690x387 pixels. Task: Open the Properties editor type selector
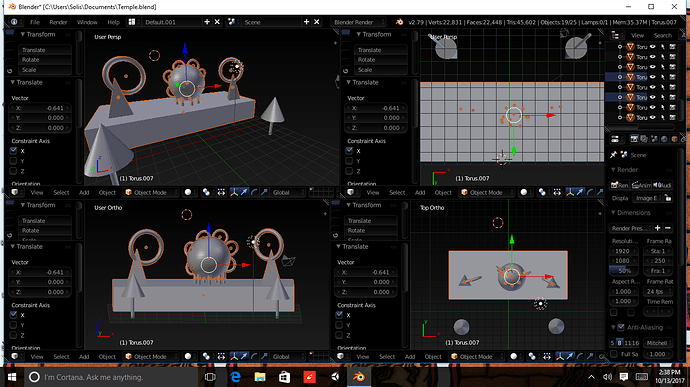click(616, 139)
